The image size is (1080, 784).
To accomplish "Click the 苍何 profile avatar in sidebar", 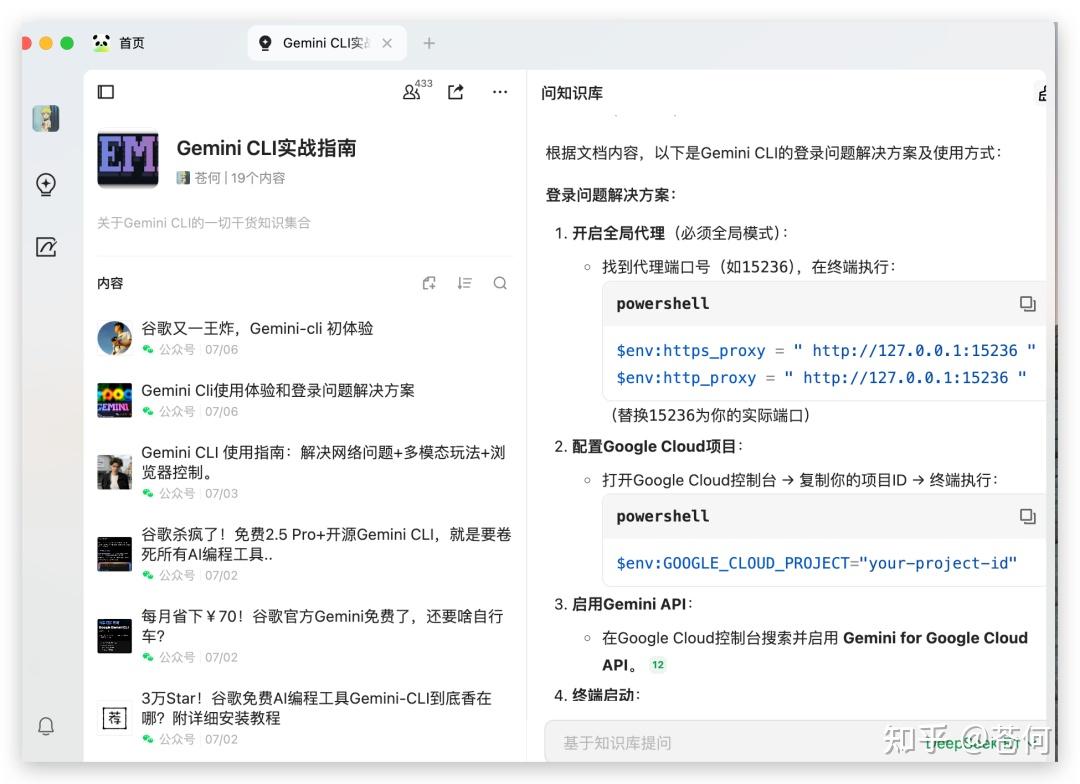I will coord(46,118).
